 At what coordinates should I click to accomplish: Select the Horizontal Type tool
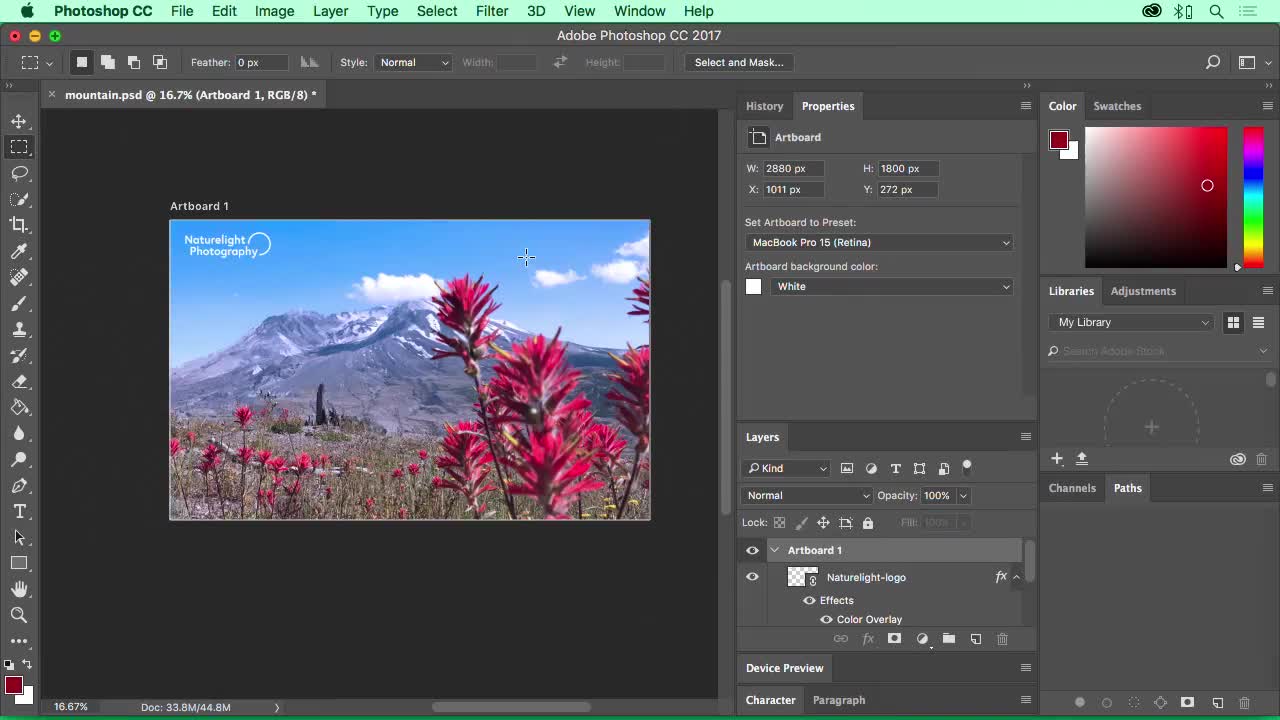pos(20,511)
